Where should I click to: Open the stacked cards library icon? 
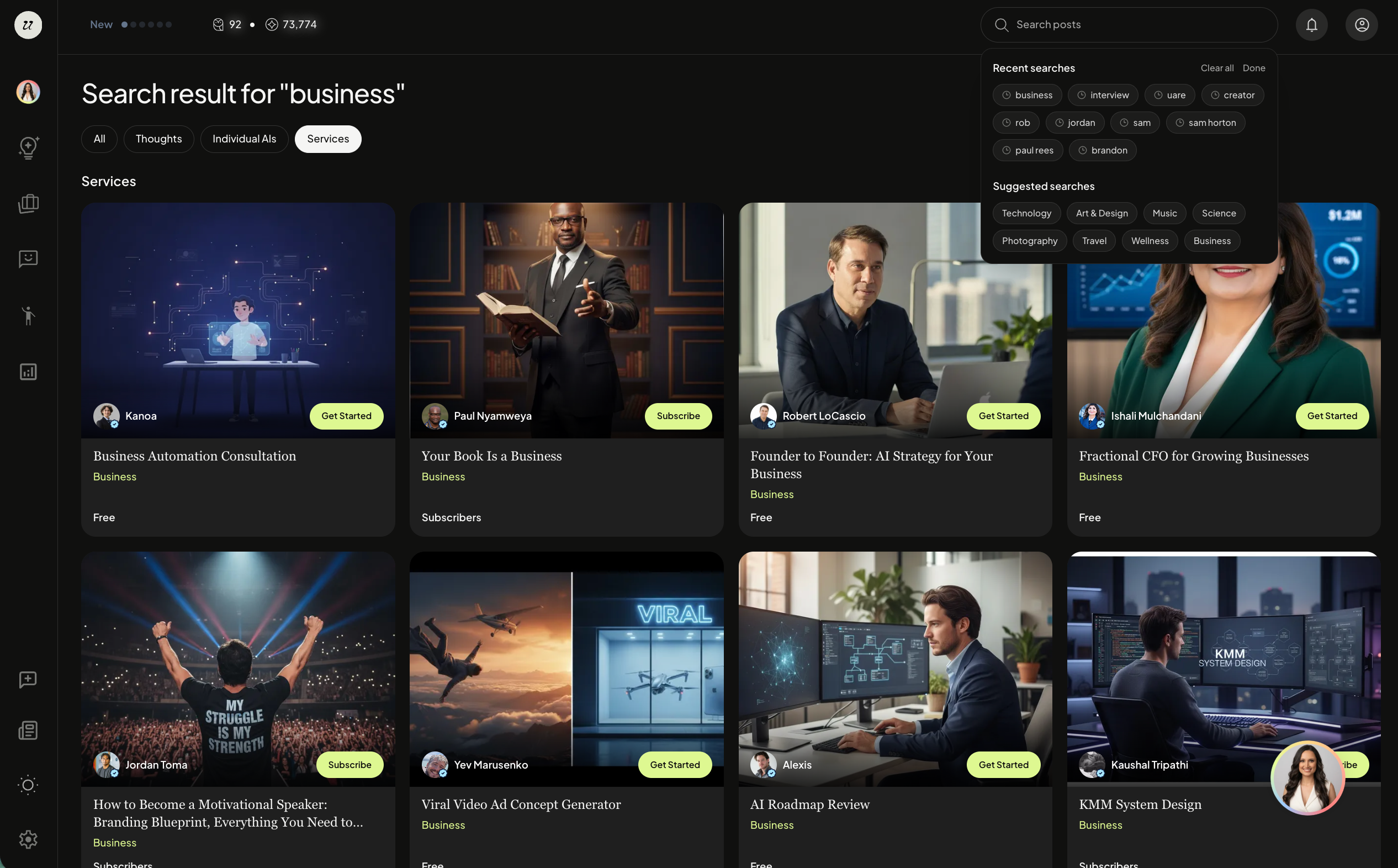(28, 204)
